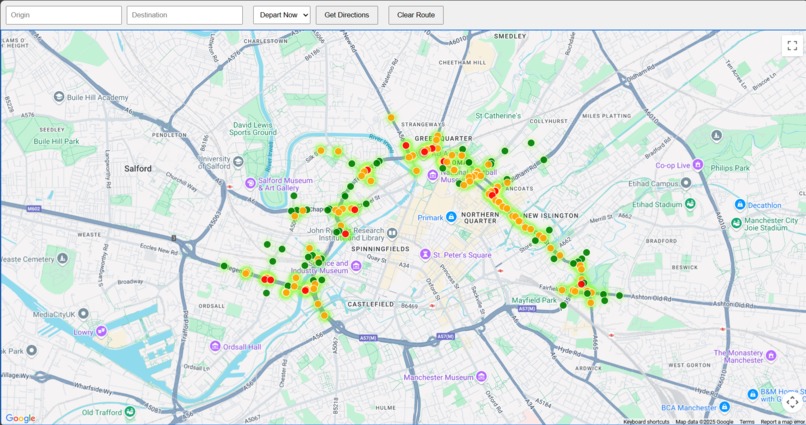Select the Co-op Live venue icon

click(x=698, y=164)
